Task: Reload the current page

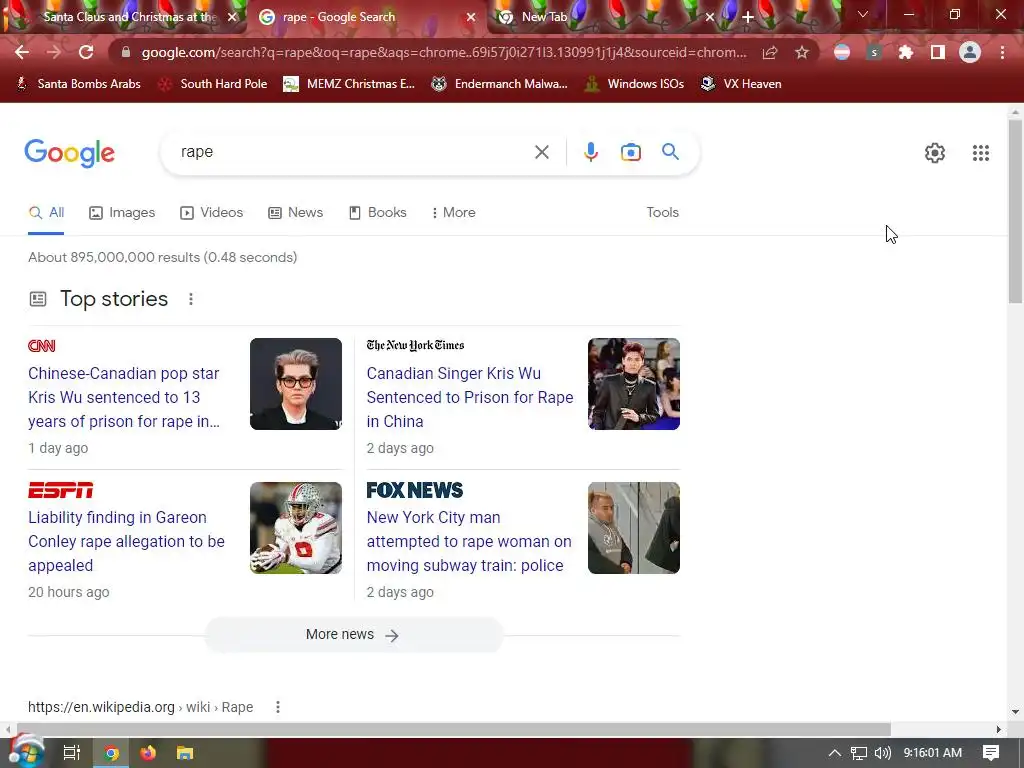Action: pyautogui.click(x=86, y=52)
